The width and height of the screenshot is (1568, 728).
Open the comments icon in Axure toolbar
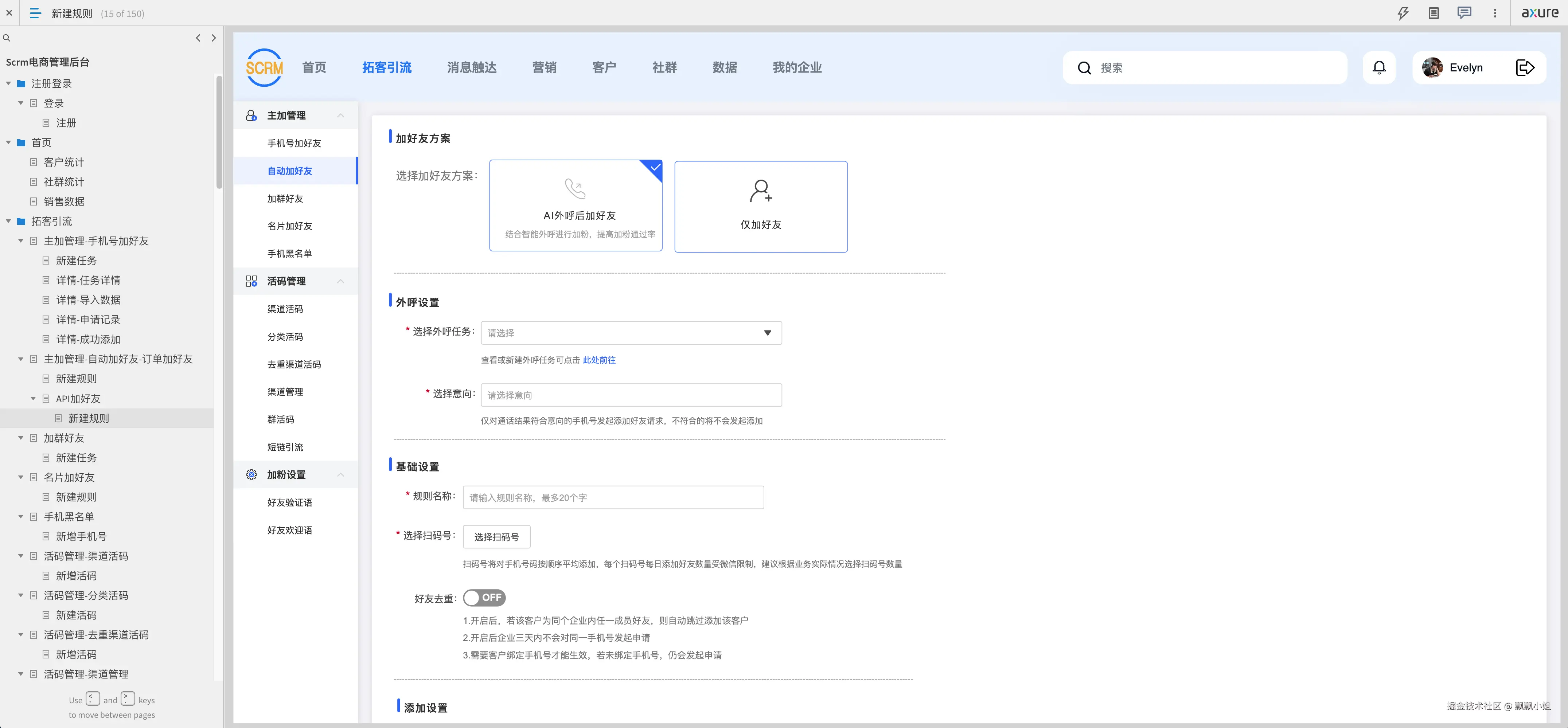1464,13
